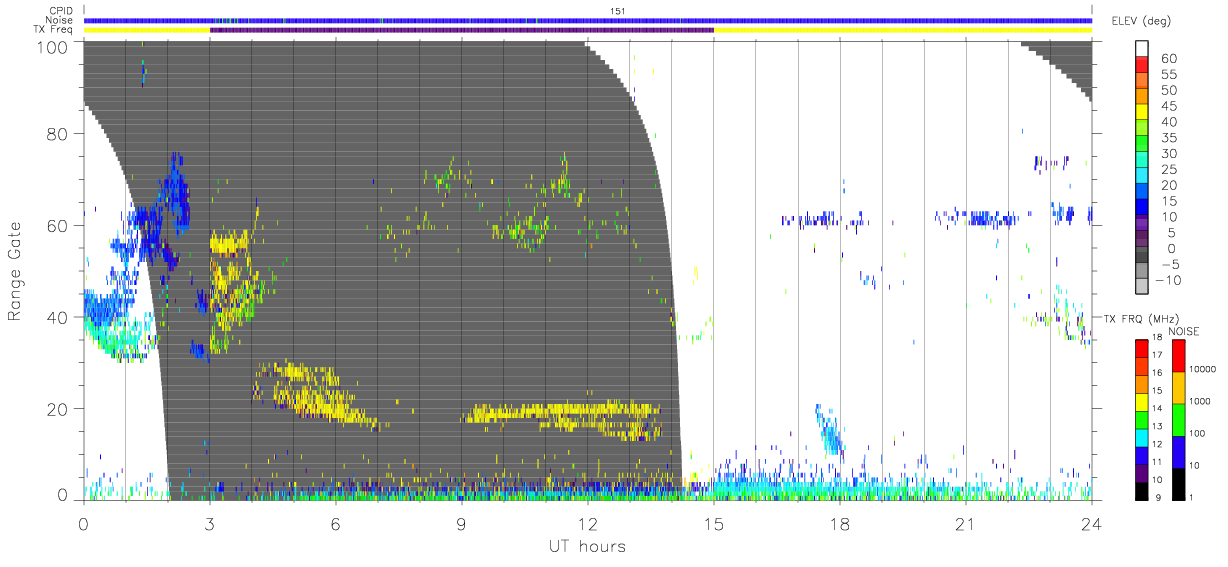
Task: Click NOISE tick label 1000
Action: [1201, 401]
